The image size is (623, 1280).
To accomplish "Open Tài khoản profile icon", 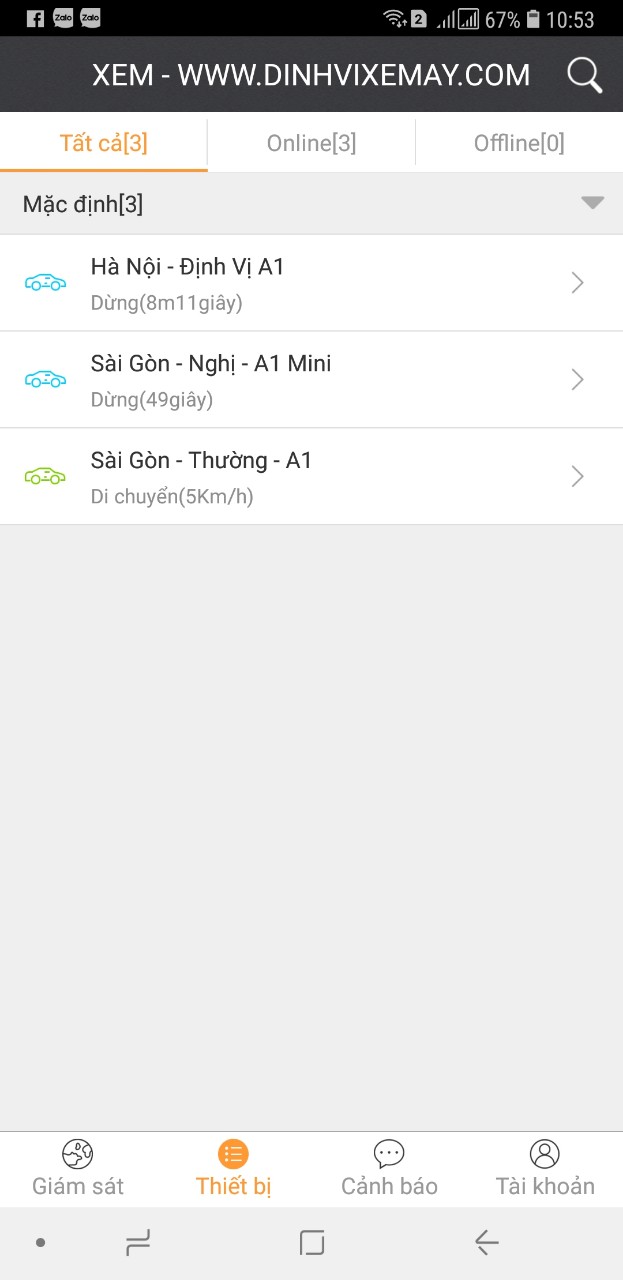I will pos(545,1154).
